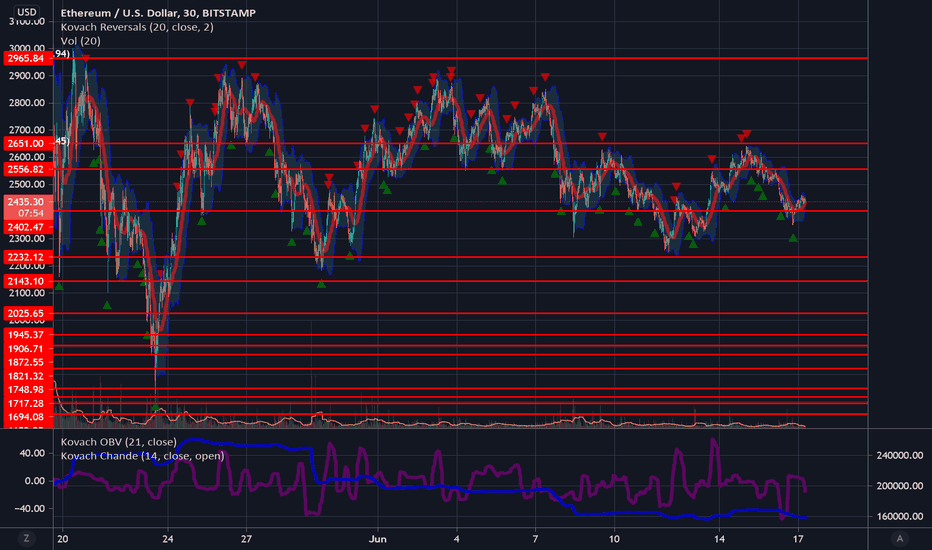Click the 2232.12 price level label

coord(26,257)
